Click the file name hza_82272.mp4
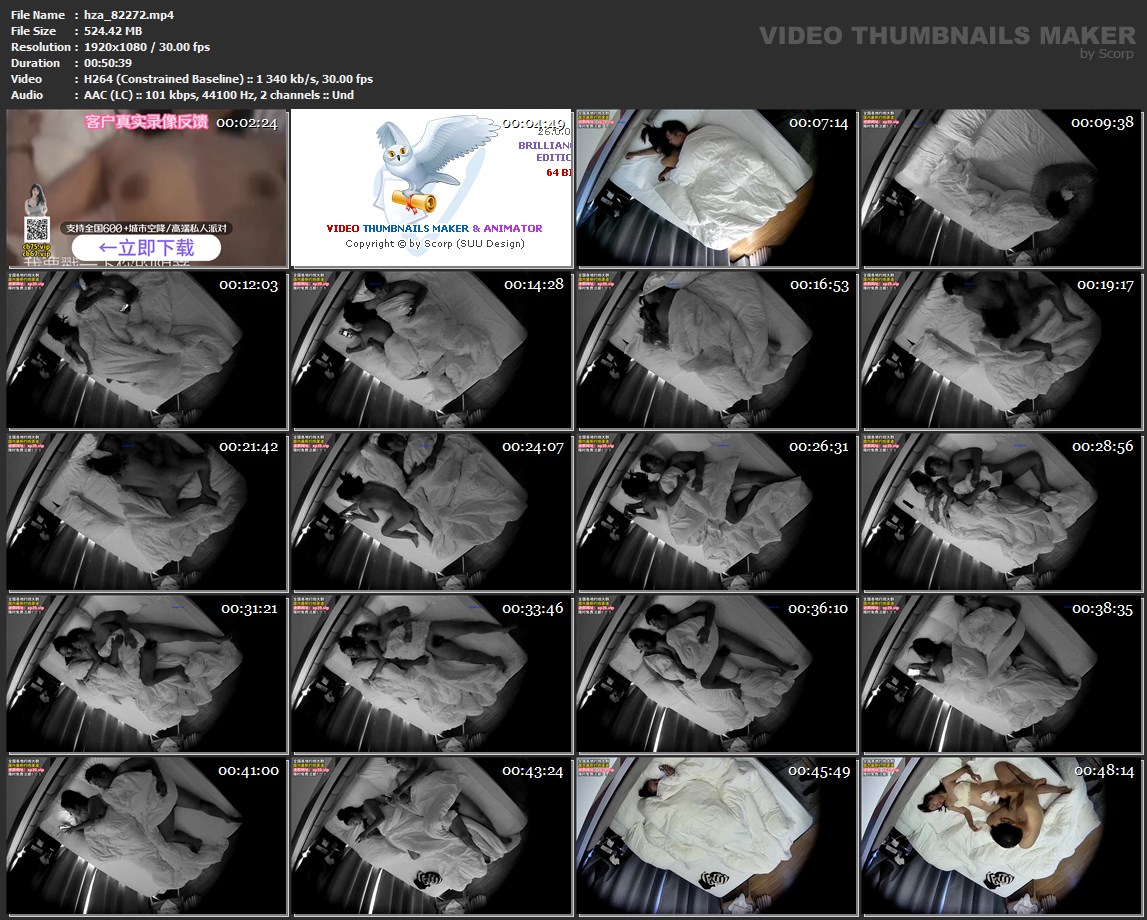 [x=129, y=15]
